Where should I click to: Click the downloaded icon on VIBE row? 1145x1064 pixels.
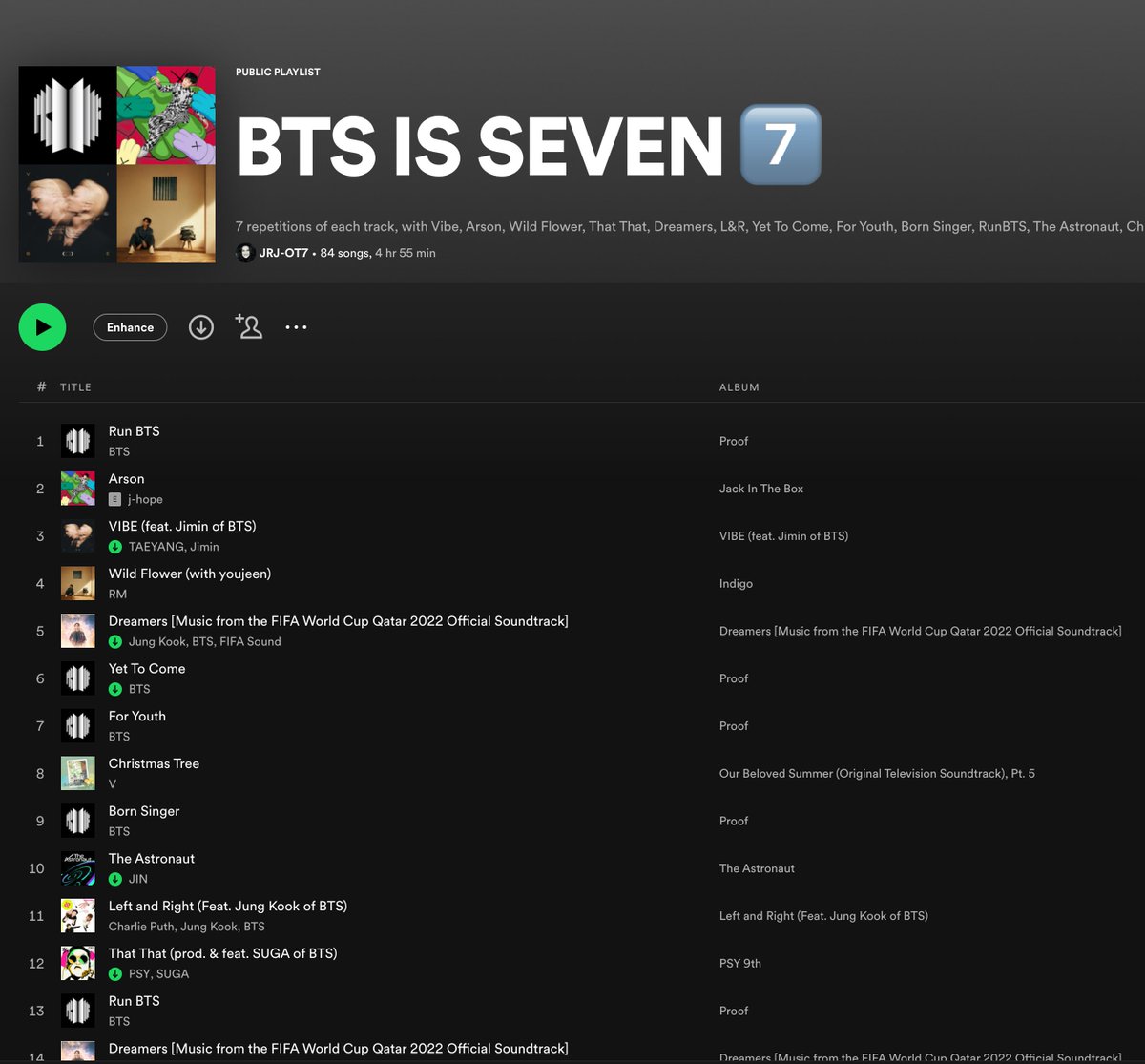pos(115,547)
